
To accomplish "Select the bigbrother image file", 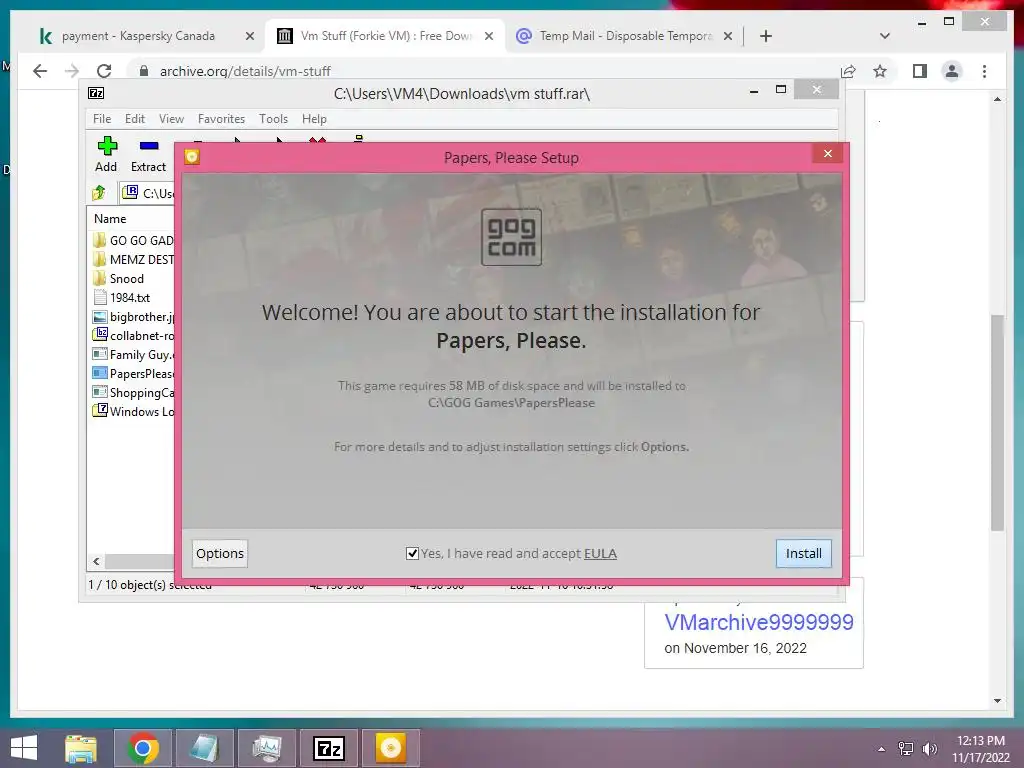I will [x=133, y=317].
